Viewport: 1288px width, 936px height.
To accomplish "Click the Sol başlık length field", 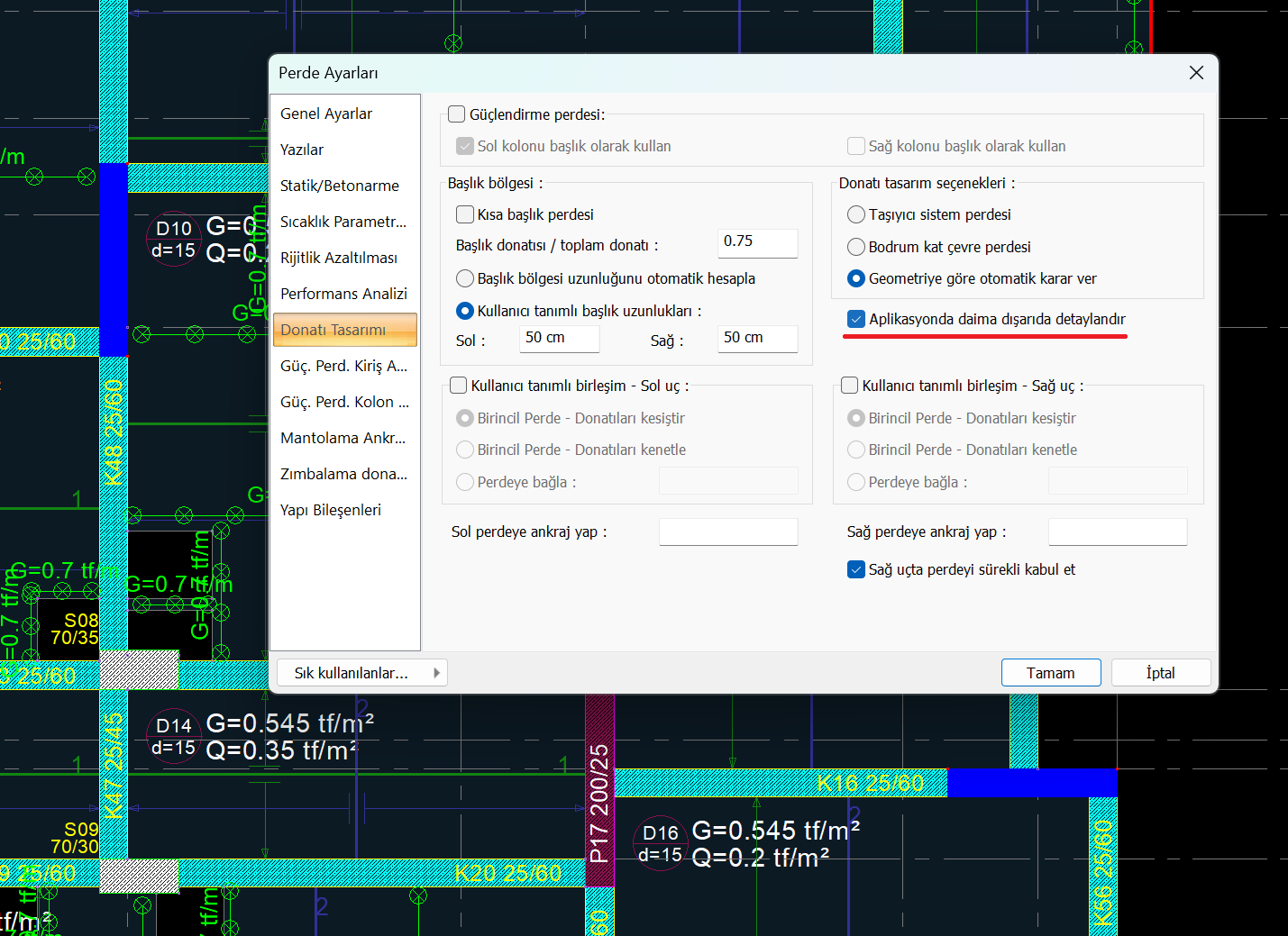I will click(x=559, y=338).
